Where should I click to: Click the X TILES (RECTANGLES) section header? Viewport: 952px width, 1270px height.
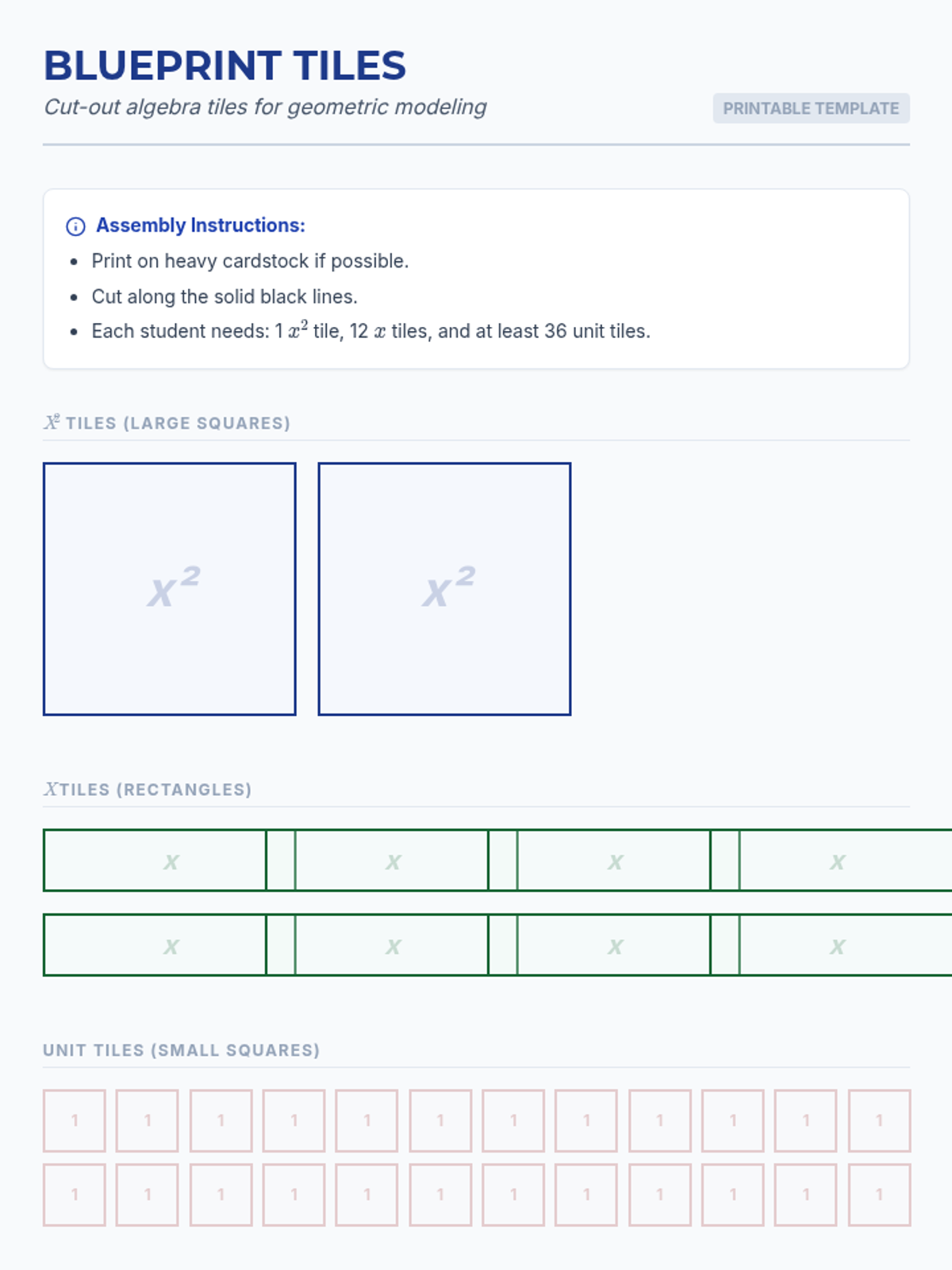[148, 790]
